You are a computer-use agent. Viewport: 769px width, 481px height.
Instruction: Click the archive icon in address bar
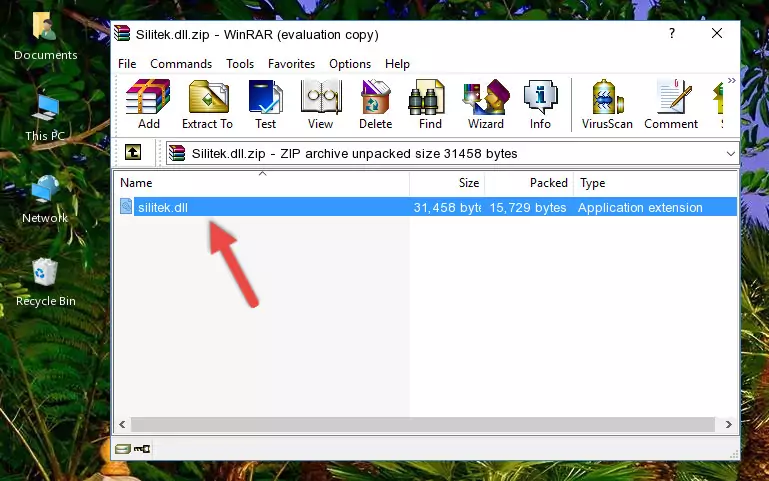click(177, 153)
